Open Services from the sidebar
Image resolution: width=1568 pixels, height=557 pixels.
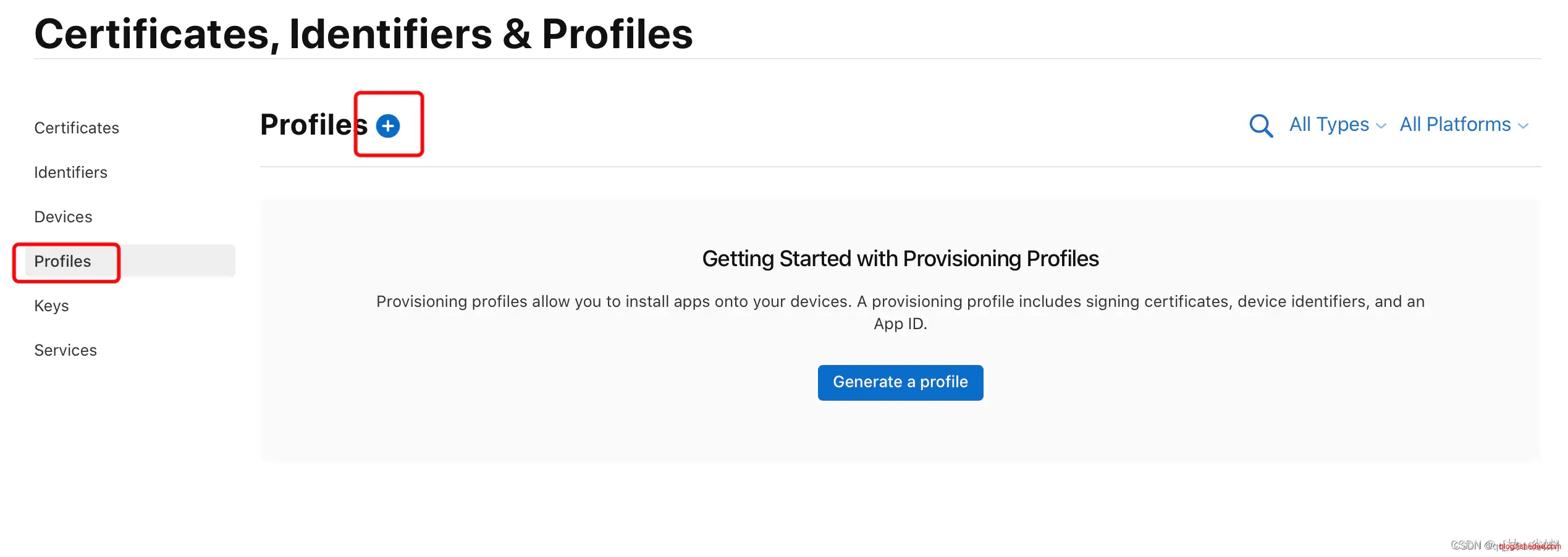click(65, 350)
